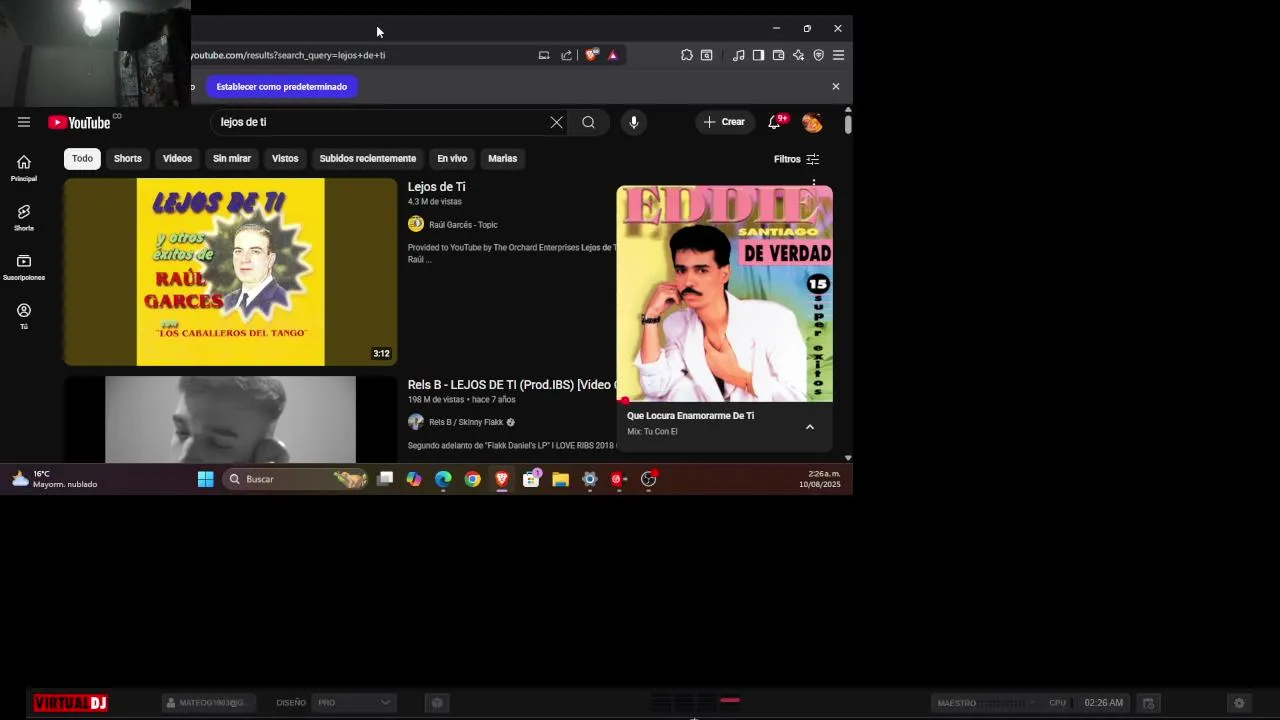This screenshot has height=720, width=1280.
Task: Open the account avatar menu
Action: click(812, 122)
